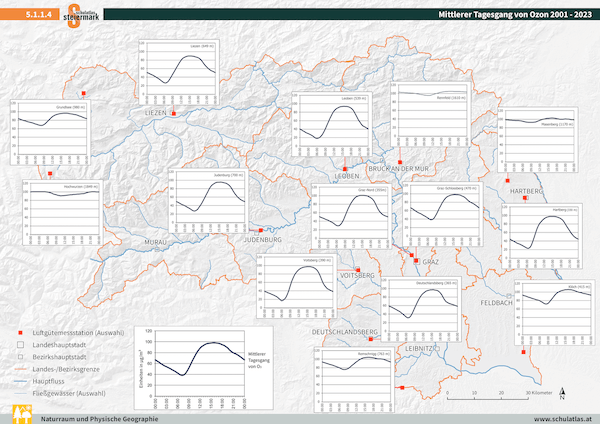Click the yellow nature icon in footer
This screenshot has height=424, width=600.
pos(22,414)
